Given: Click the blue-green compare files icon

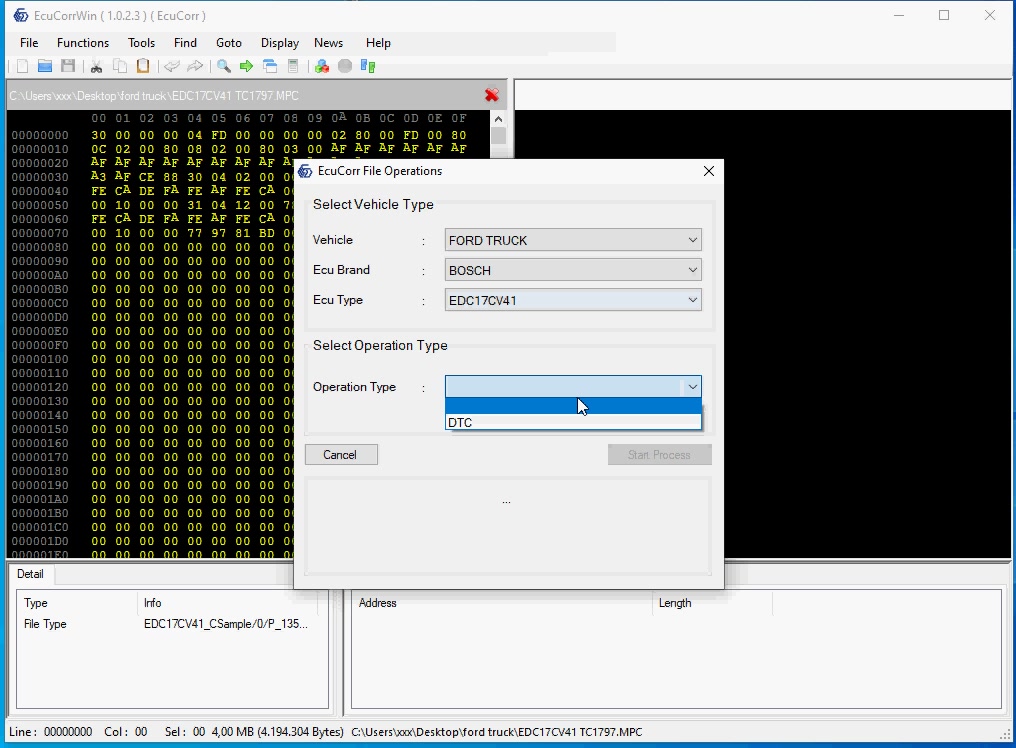Looking at the screenshot, I should 368,66.
